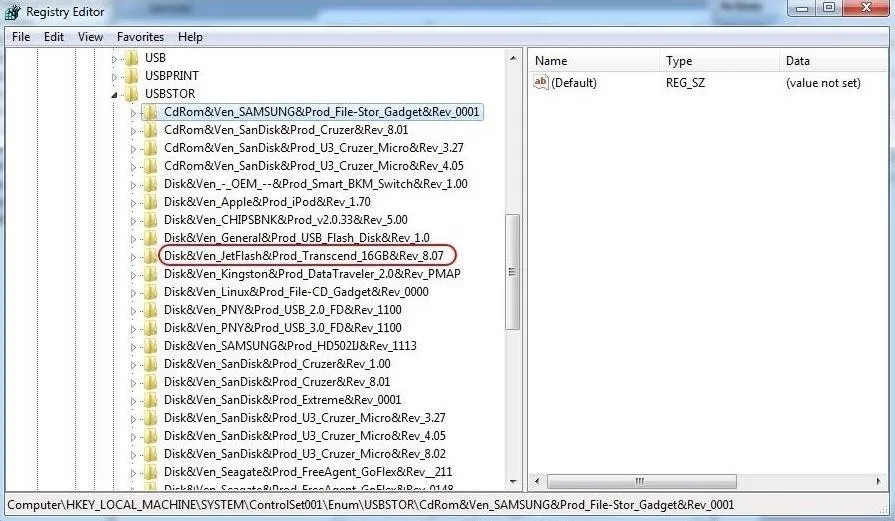This screenshot has height=521, width=895.
Task: Click folder icon of SAMSUNG HD502IJ key
Action: click(x=151, y=346)
